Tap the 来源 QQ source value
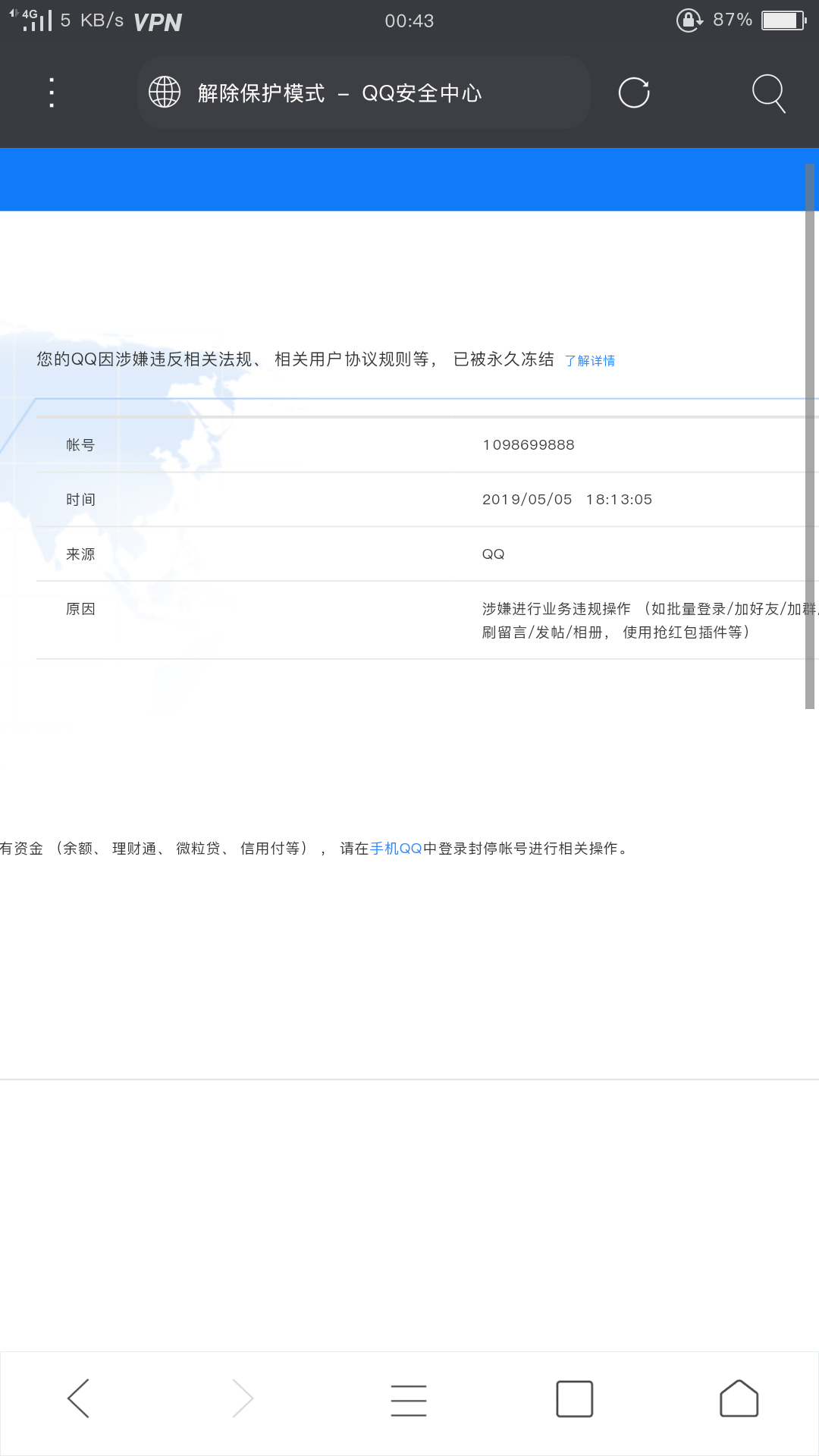819x1456 pixels. pyautogui.click(x=493, y=554)
